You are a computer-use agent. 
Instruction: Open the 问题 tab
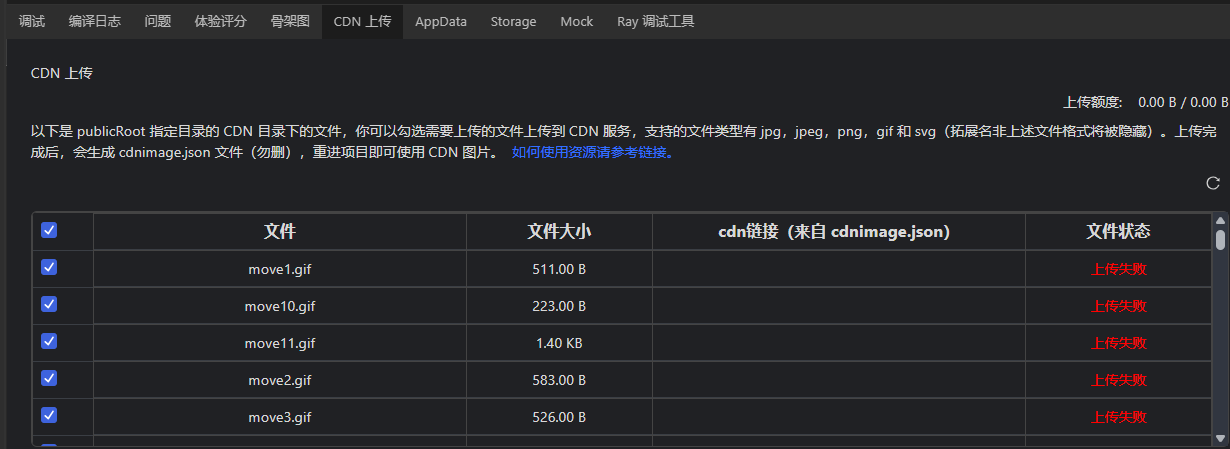pos(157,21)
